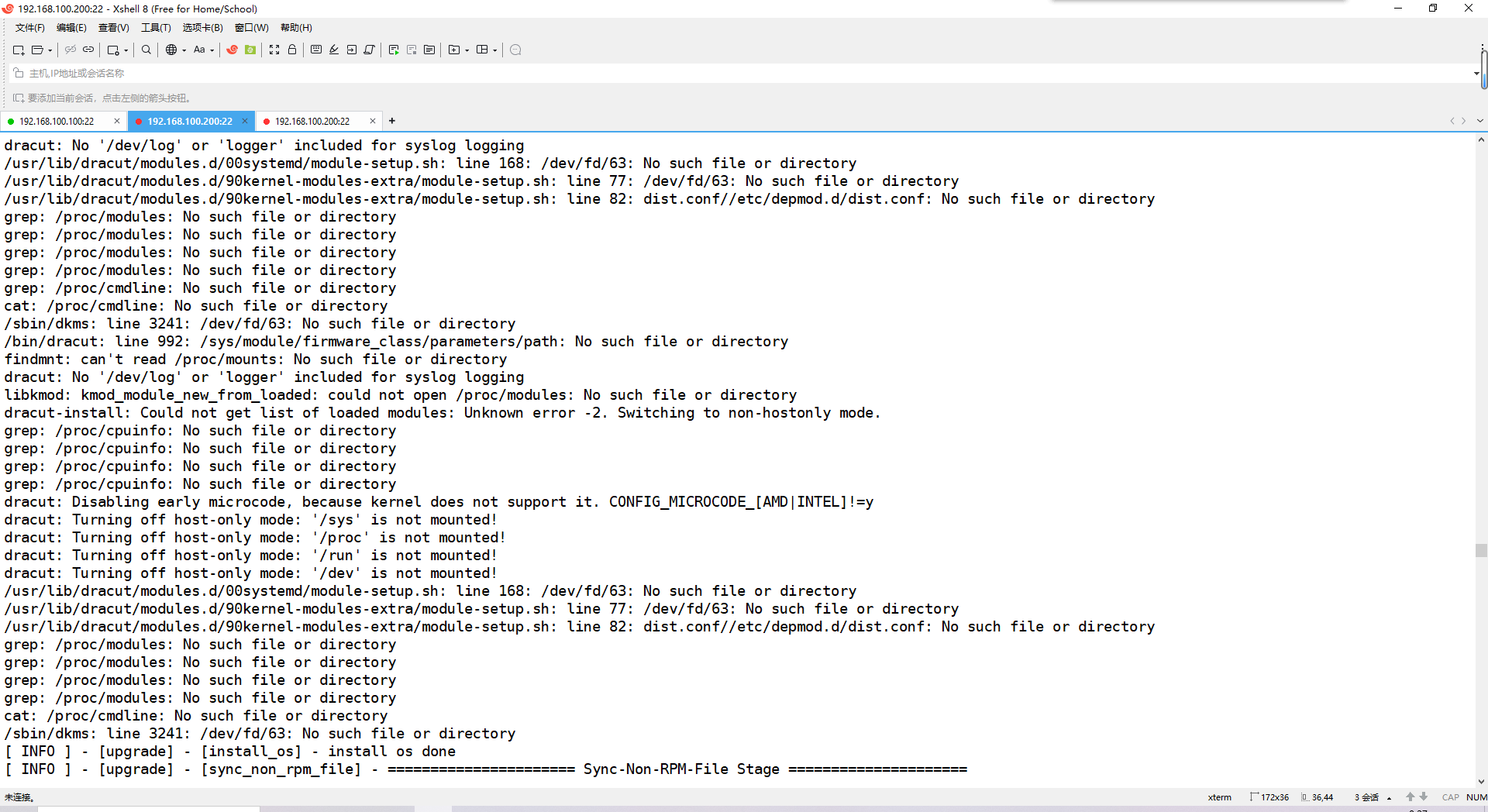The image size is (1488, 812).
Task: Click the Reconnect link icon
Action: pos(88,50)
